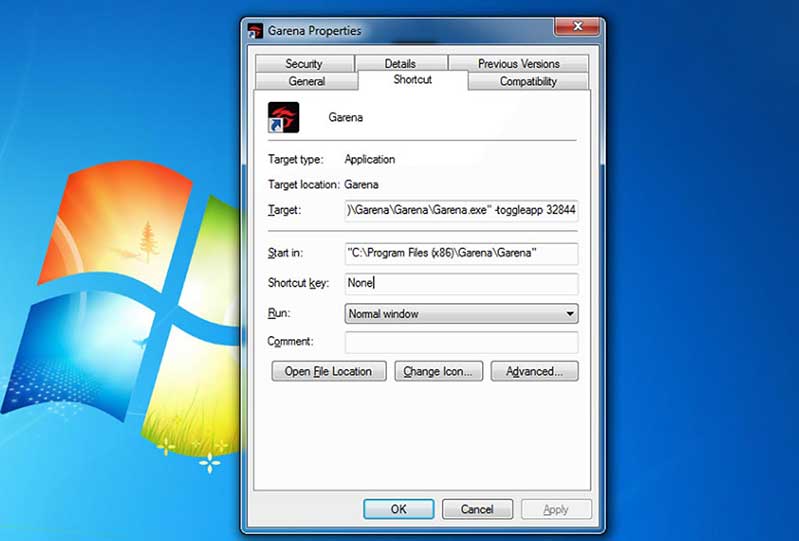Switch to the Compatibility tab
This screenshot has width=799, height=541.
coord(528,82)
